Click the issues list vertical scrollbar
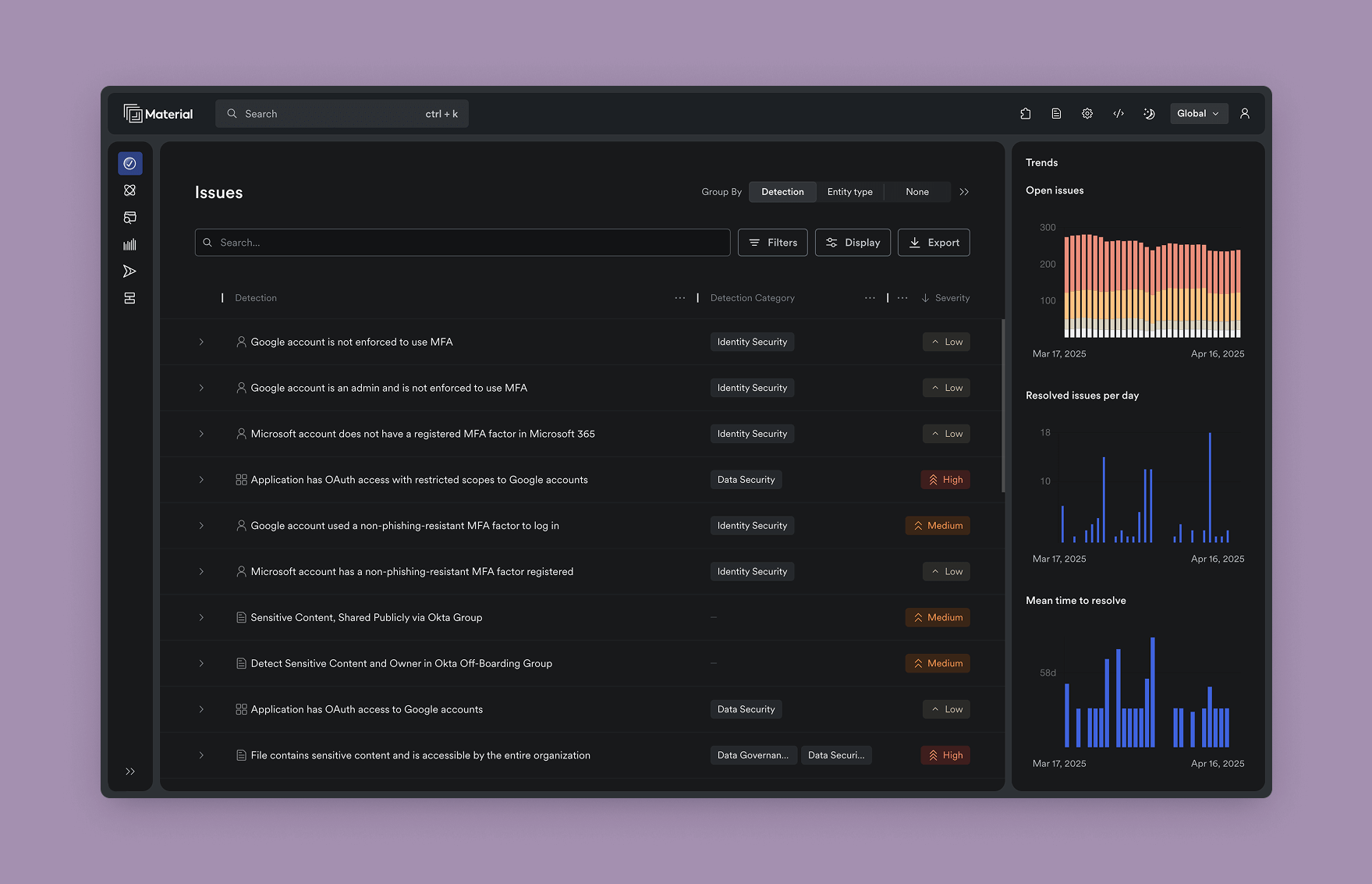Image resolution: width=1372 pixels, height=884 pixels. point(1003,406)
